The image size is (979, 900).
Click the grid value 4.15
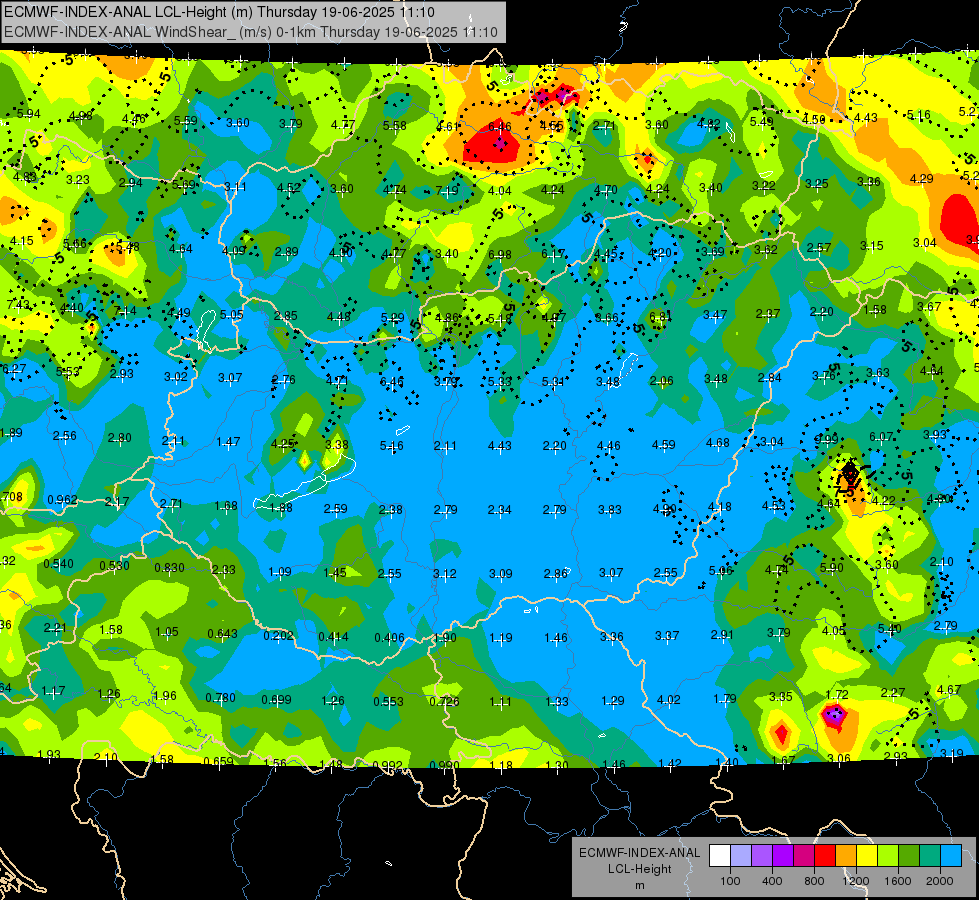point(22,240)
